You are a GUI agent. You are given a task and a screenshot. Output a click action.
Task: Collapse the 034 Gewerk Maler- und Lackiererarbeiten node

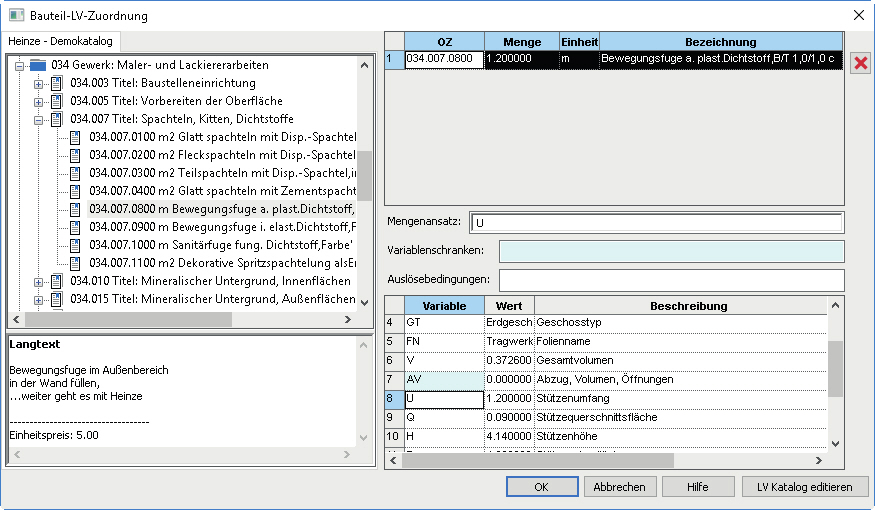(19, 66)
